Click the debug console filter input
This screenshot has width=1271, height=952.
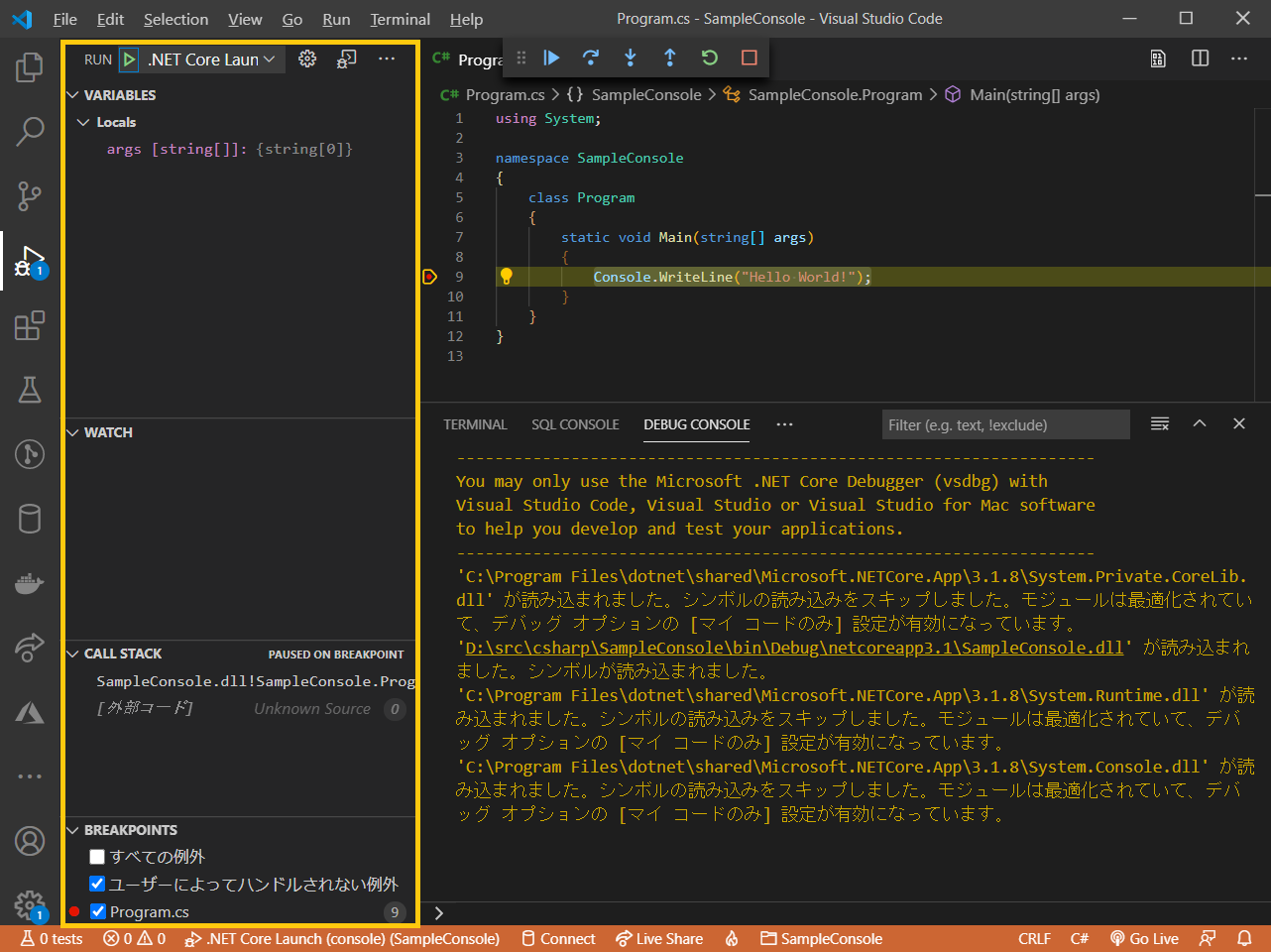[x=1005, y=424]
